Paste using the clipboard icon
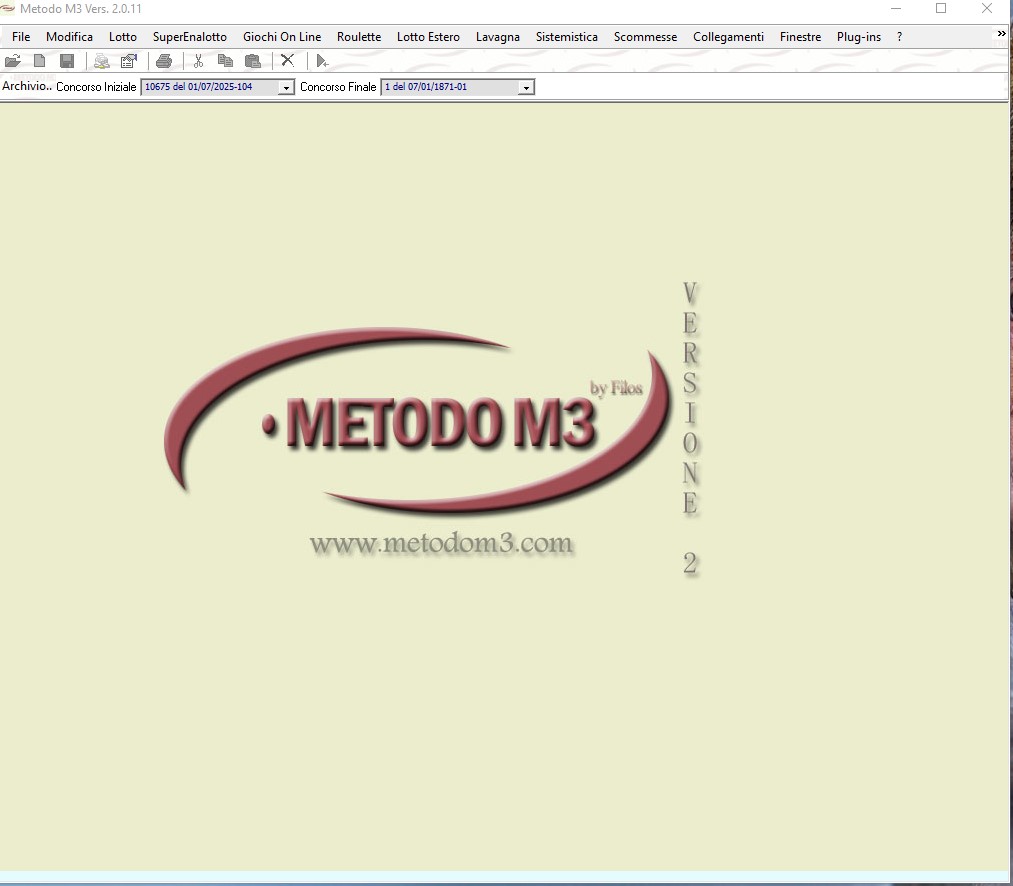 click(253, 61)
